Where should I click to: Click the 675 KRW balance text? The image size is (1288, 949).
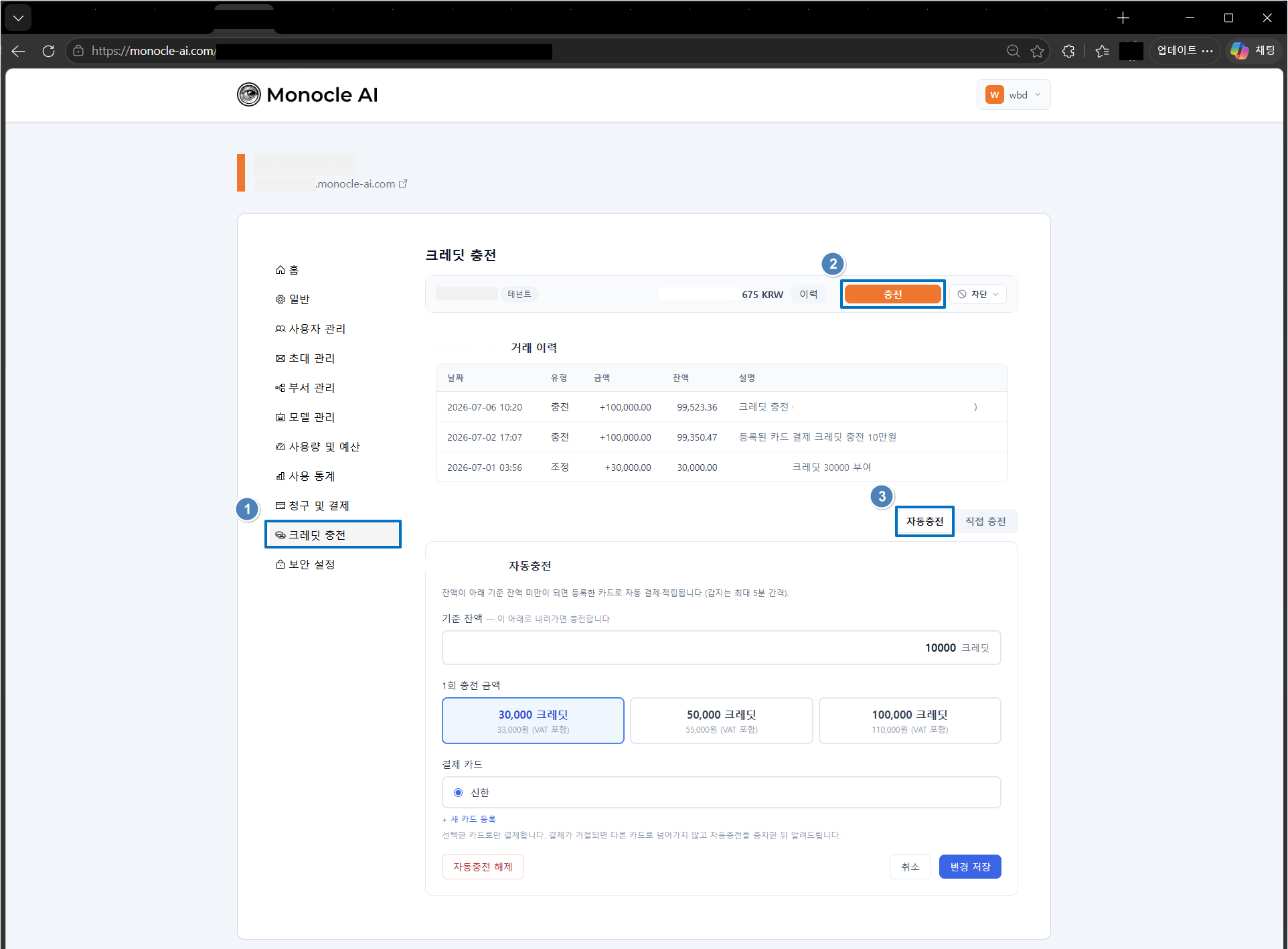tap(762, 295)
